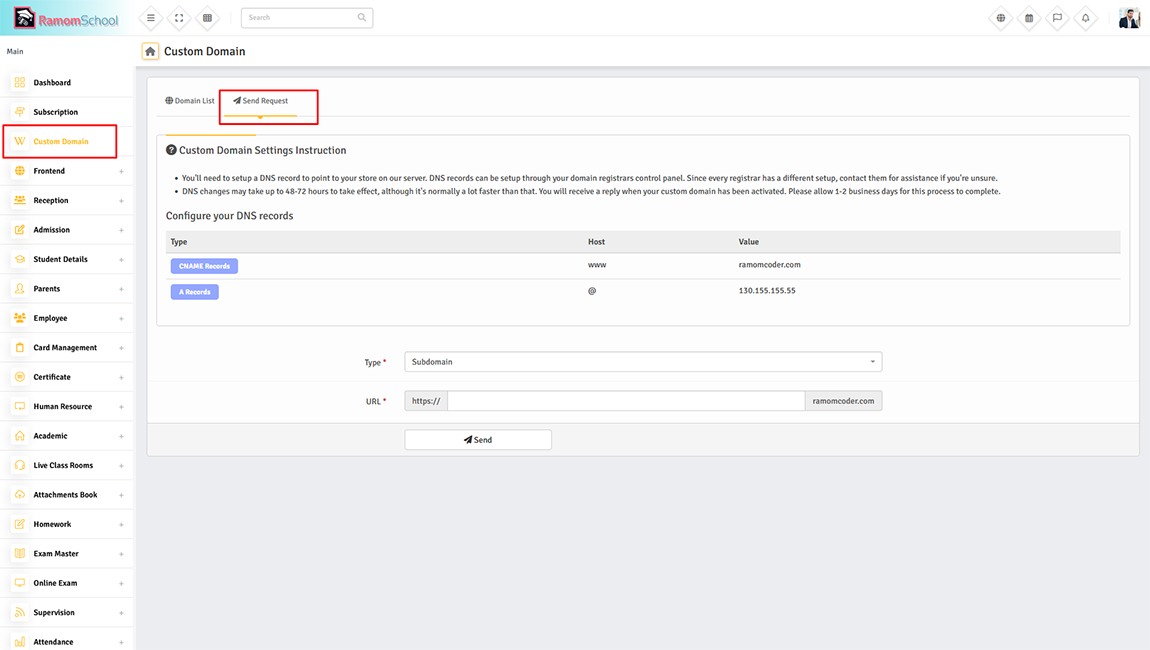This screenshot has height=650, width=1150.
Task: Click the fullscreen icon in top bar
Action: [x=179, y=18]
